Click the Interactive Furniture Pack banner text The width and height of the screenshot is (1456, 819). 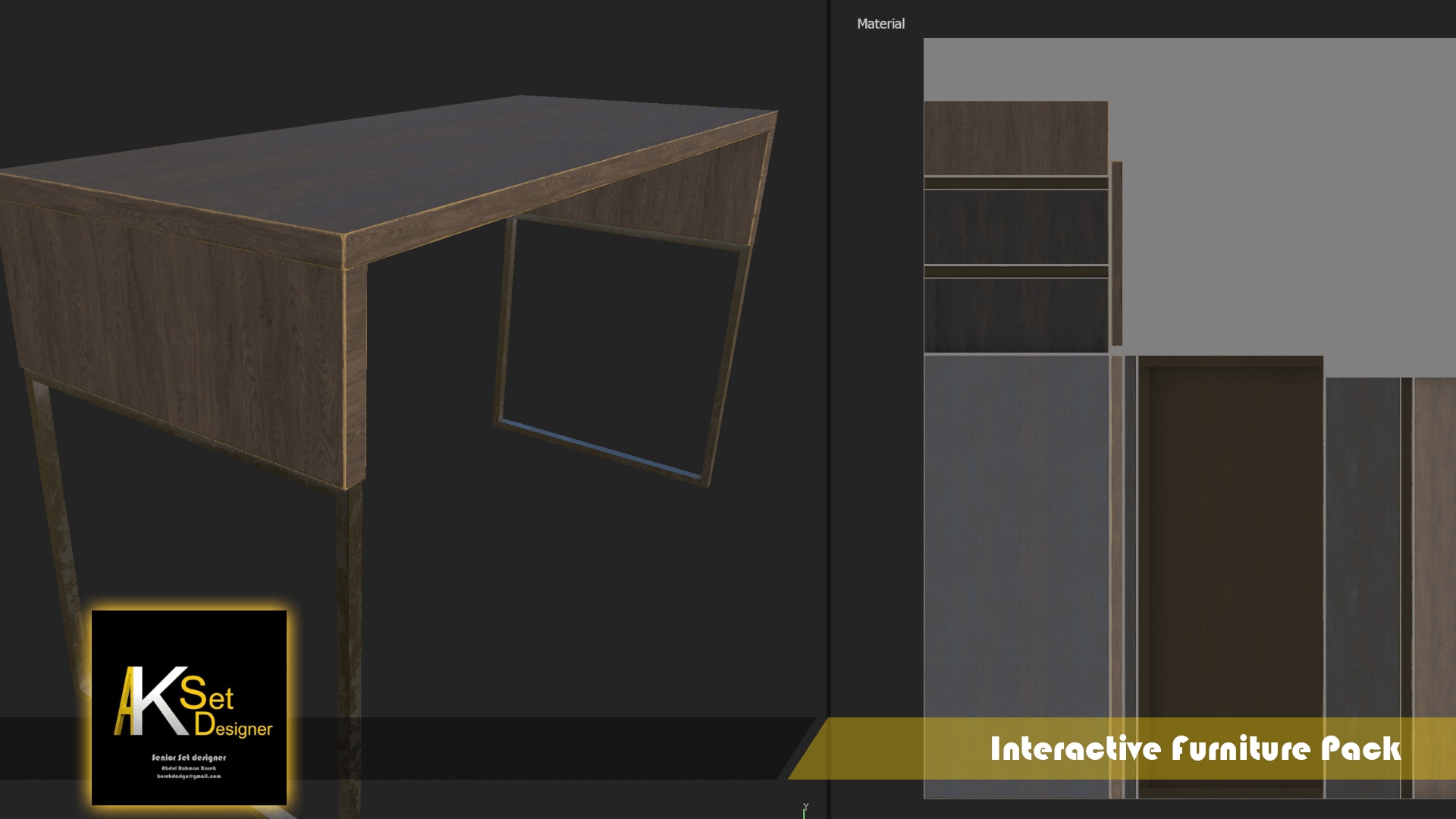pyautogui.click(x=1195, y=748)
